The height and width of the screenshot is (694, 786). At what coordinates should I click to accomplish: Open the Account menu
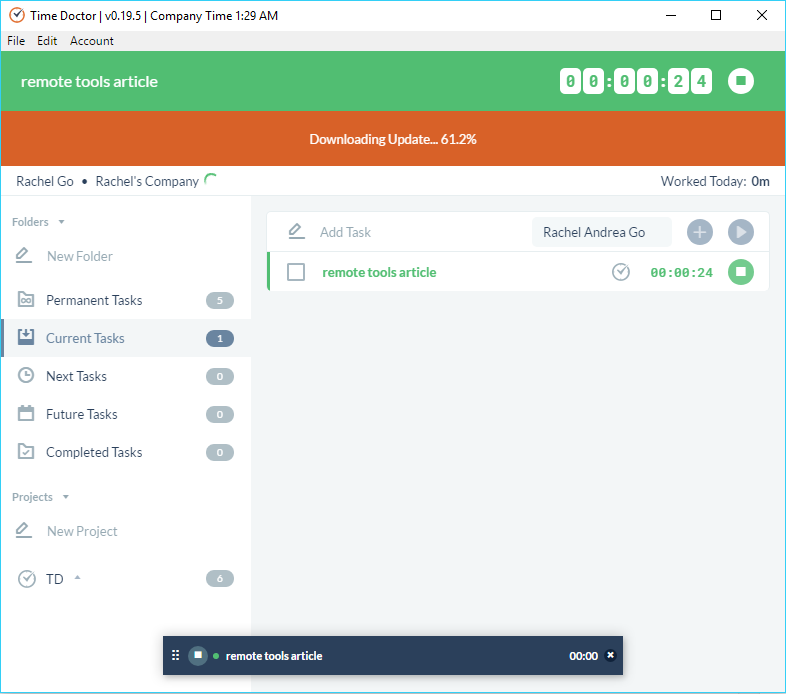[92, 41]
